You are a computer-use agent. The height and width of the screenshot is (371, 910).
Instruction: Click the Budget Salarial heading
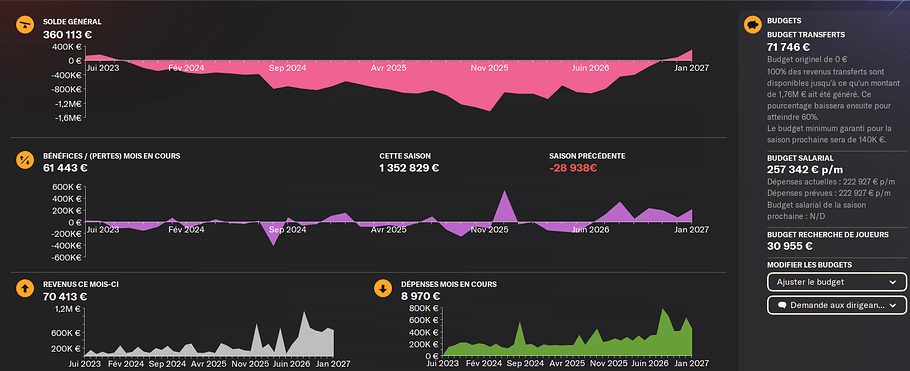[x=800, y=158]
